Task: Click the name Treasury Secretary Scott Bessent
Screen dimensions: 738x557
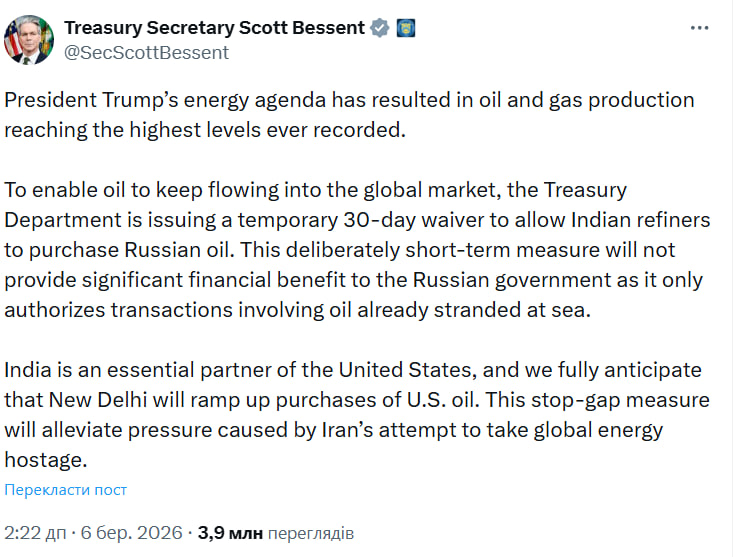Action: coord(214,28)
